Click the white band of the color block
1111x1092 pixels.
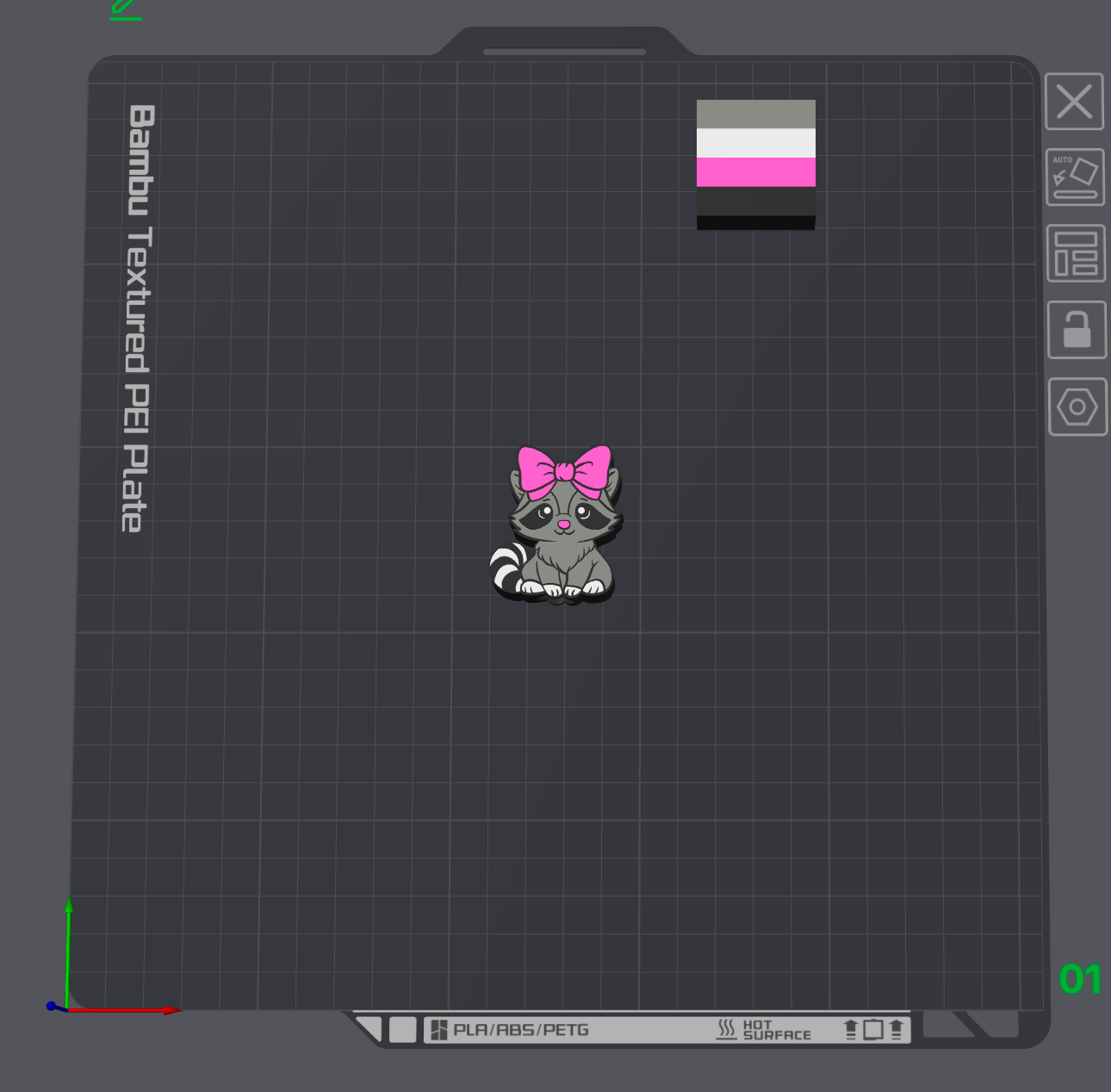(x=755, y=143)
